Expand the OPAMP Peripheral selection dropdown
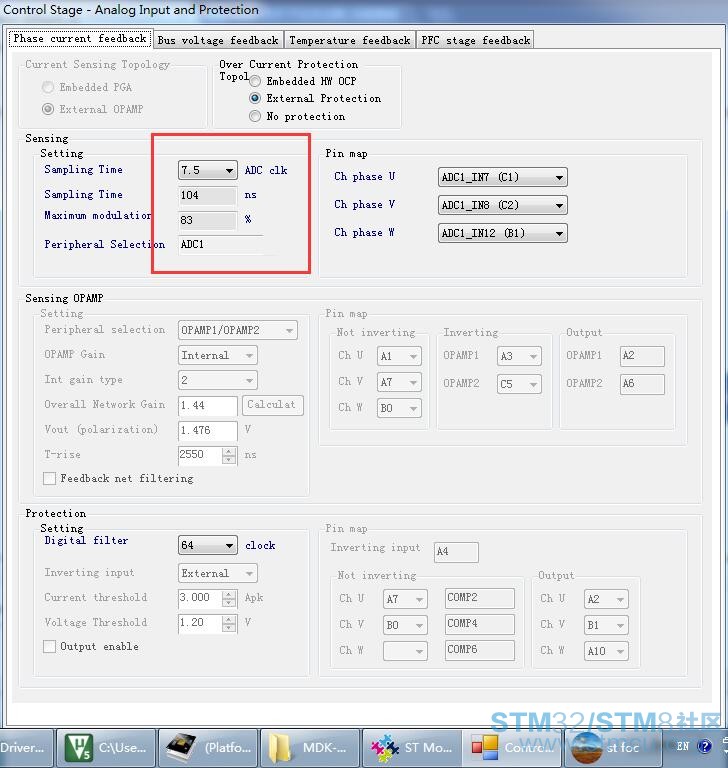Image resolution: width=728 pixels, height=768 pixels. pyautogui.click(x=238, y=330)
